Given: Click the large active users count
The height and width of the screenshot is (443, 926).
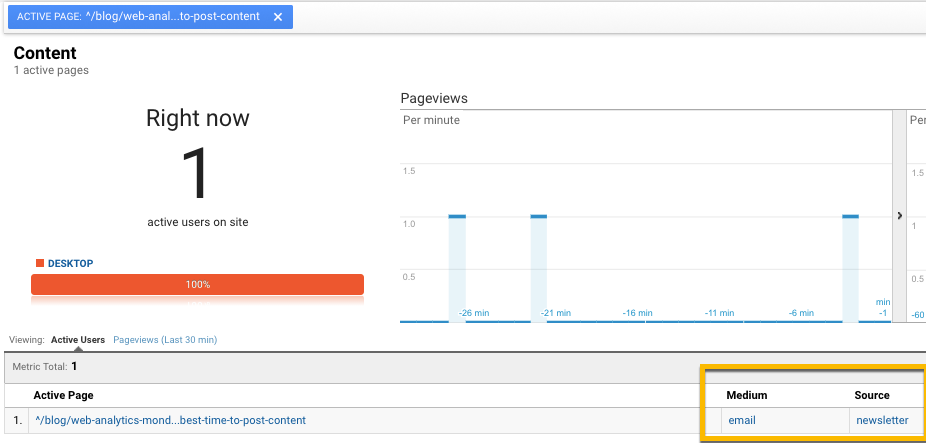Looking at the screenshot, I should click(197, 174).
